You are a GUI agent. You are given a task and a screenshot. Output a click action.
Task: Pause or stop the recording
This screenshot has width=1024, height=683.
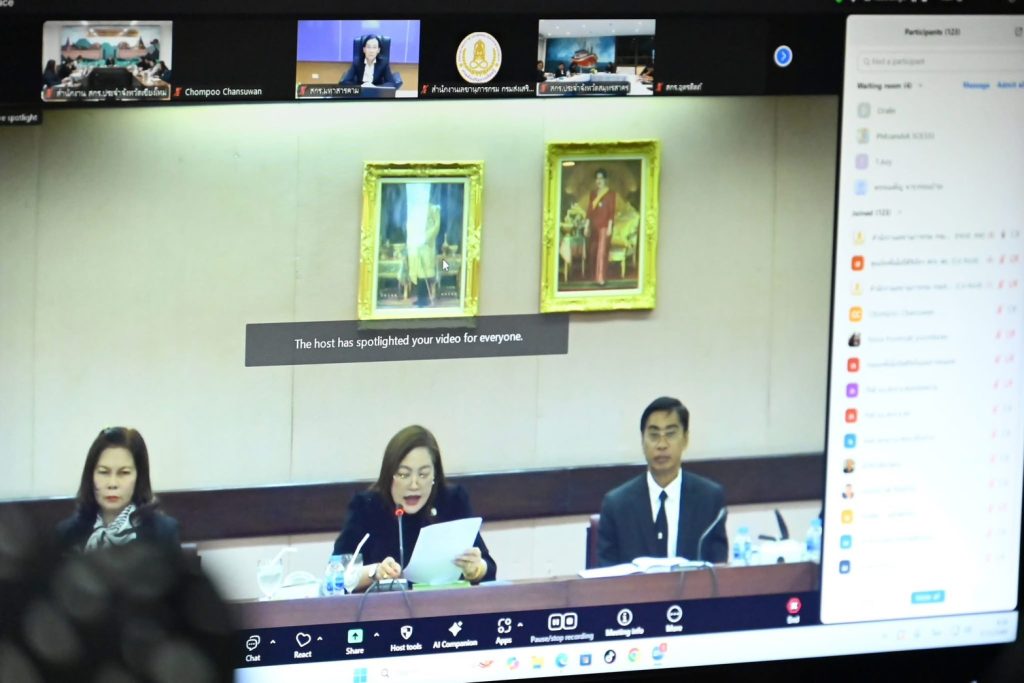(x=563, y=622)
